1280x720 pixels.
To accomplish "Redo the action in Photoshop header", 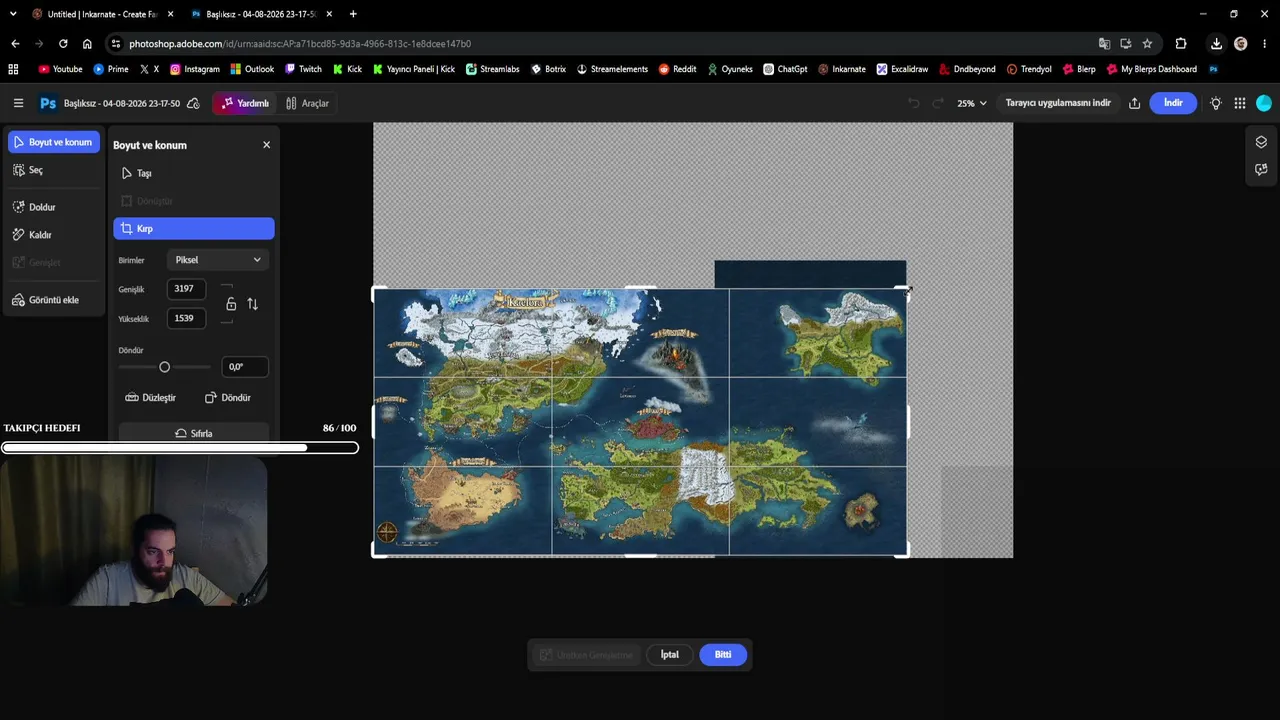I will tap(938, 103).
